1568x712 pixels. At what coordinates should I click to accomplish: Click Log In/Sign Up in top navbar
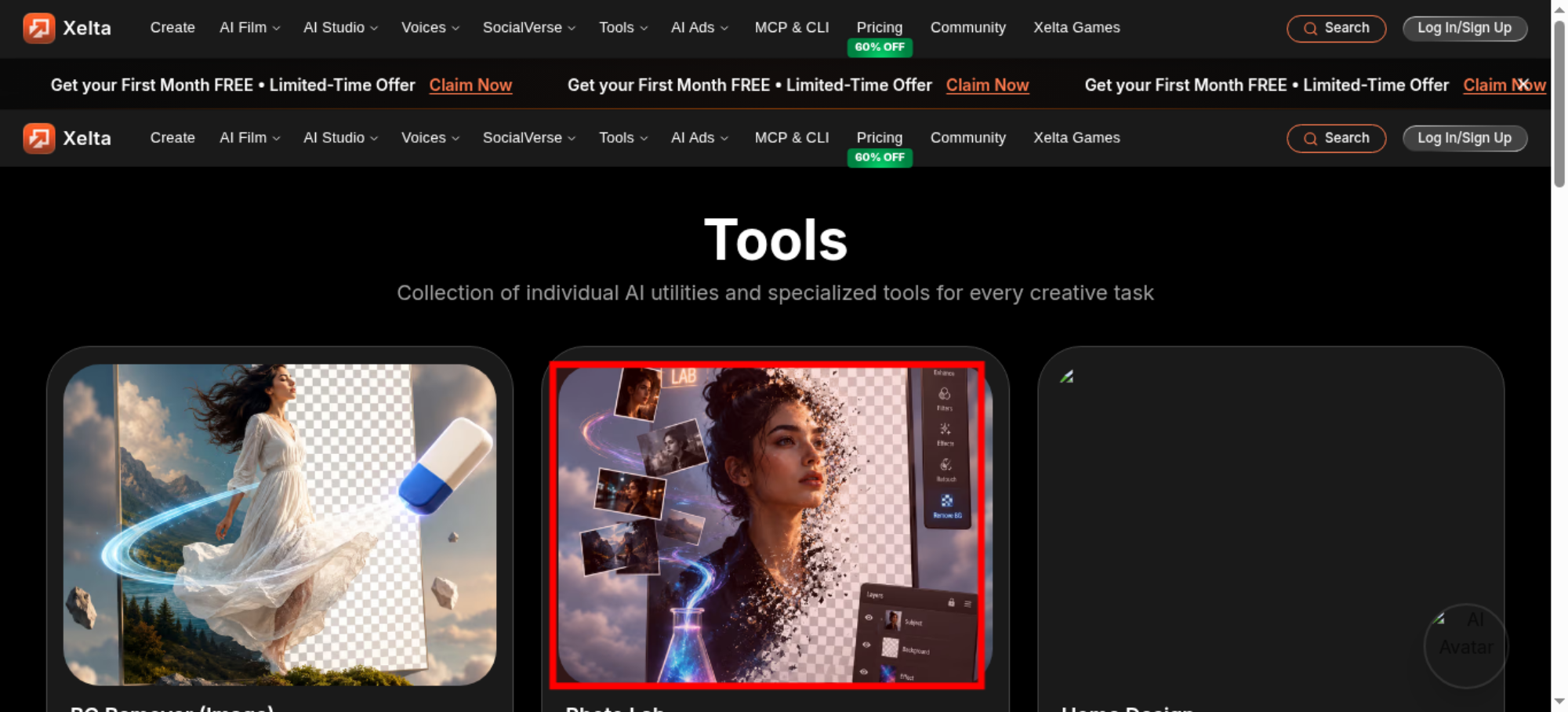coord(1465,28)
